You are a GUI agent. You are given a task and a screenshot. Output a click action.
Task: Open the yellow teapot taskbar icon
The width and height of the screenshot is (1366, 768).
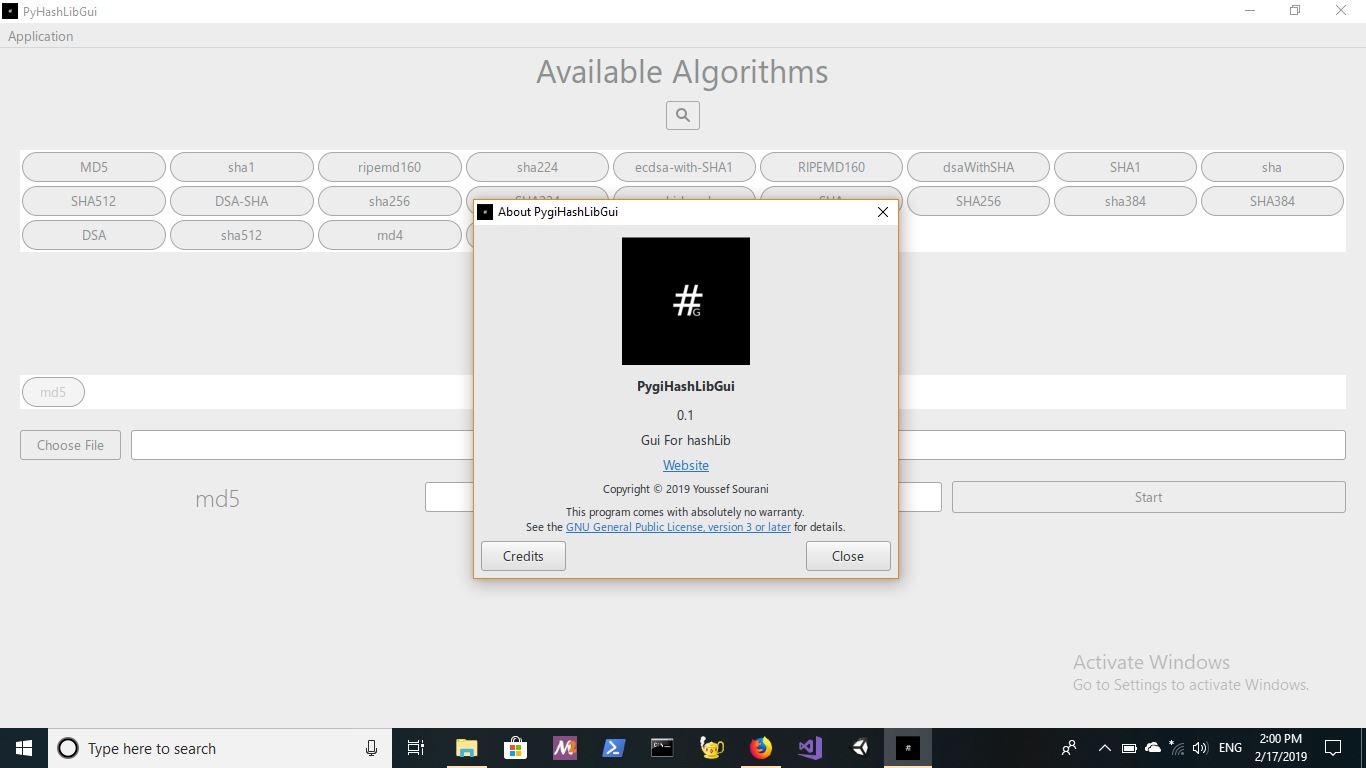coord(711,748)
